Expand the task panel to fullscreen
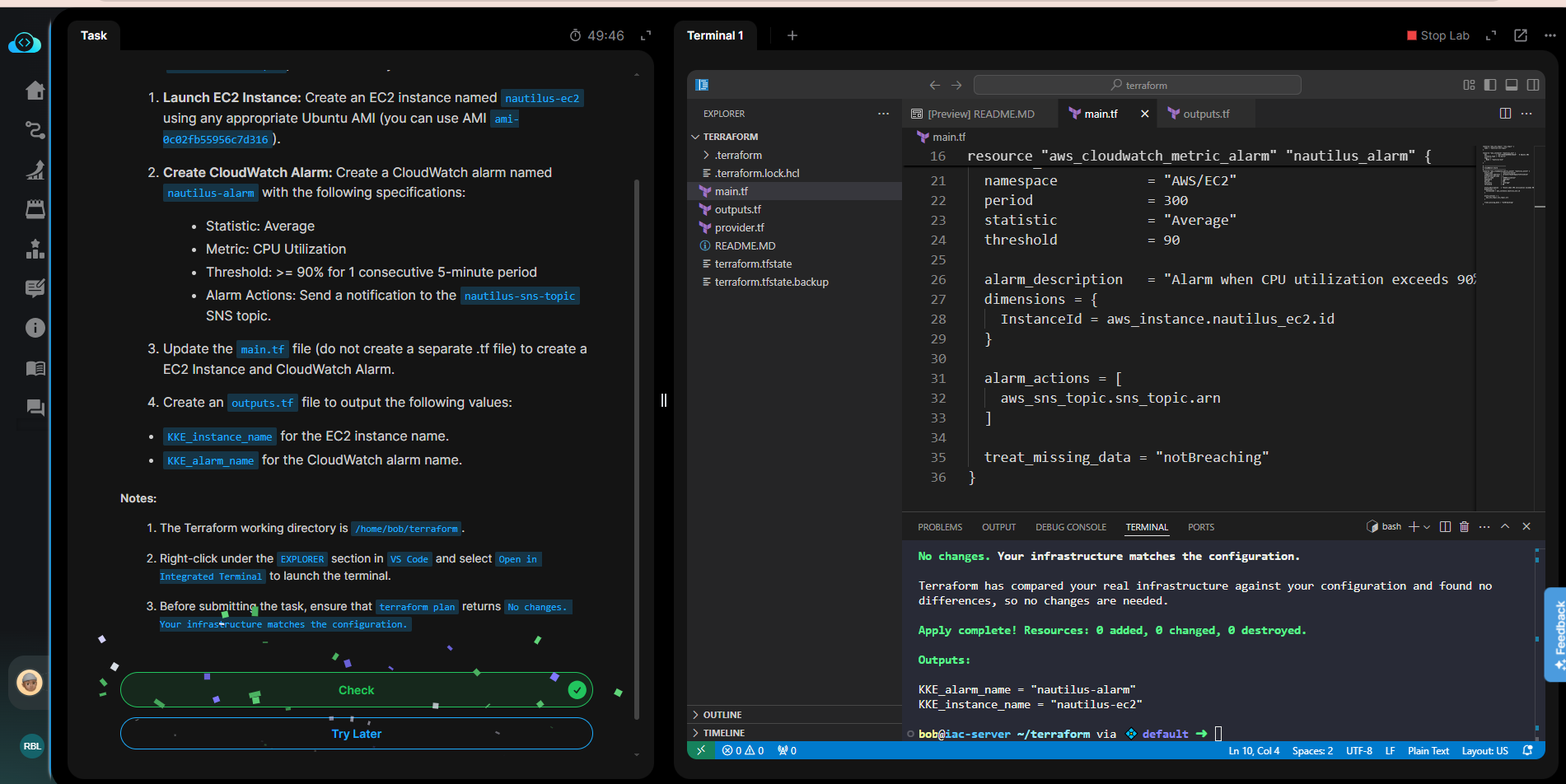 (x=646, y=35)
